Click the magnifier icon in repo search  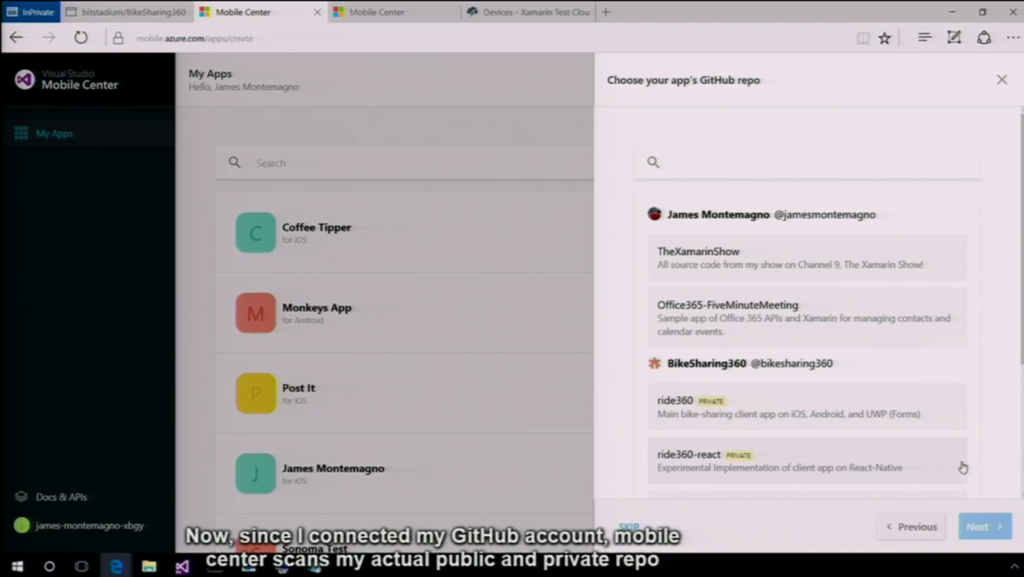(x=653, y=162)
